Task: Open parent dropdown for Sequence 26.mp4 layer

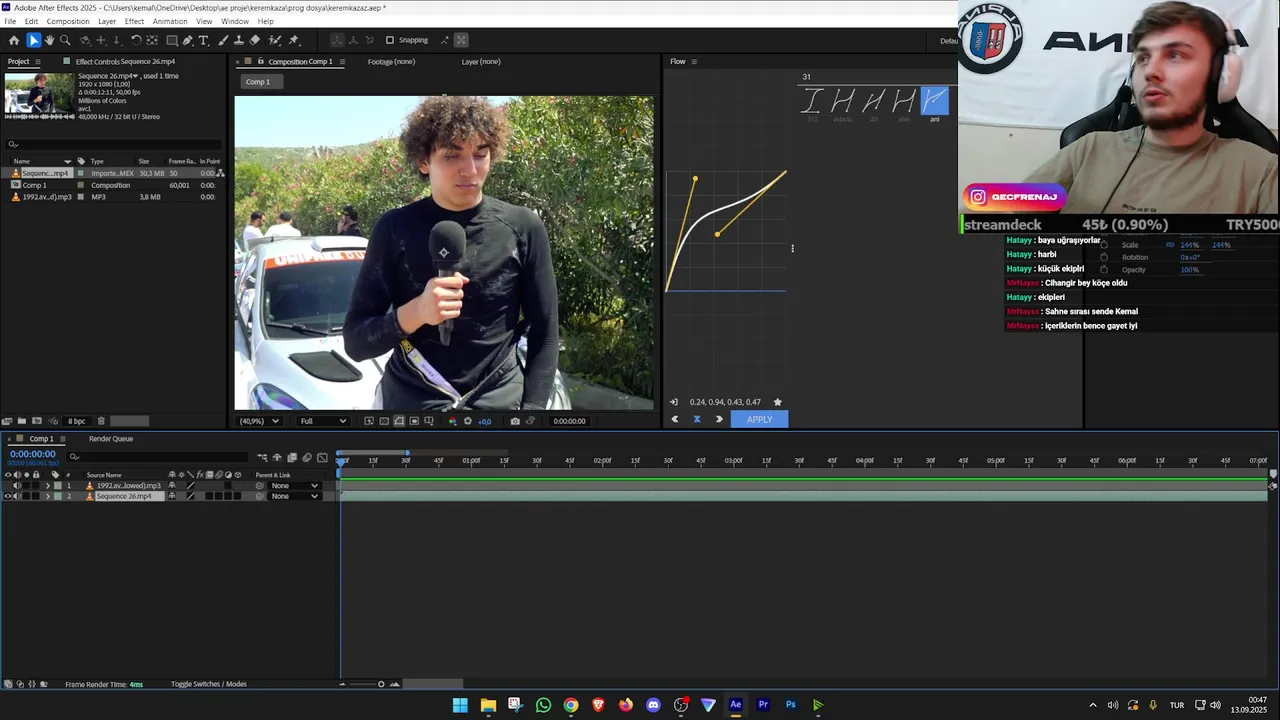Action: point(294,496)
